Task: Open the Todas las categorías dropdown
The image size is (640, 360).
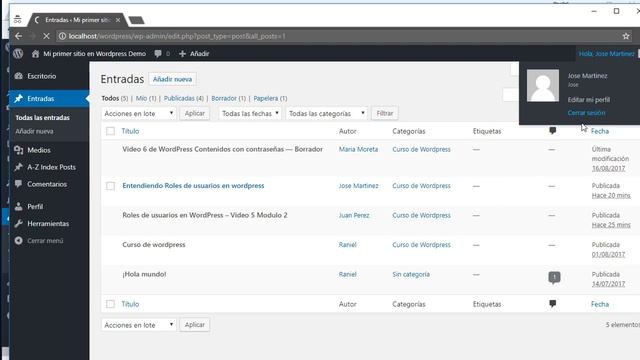Action: [327, 113]
